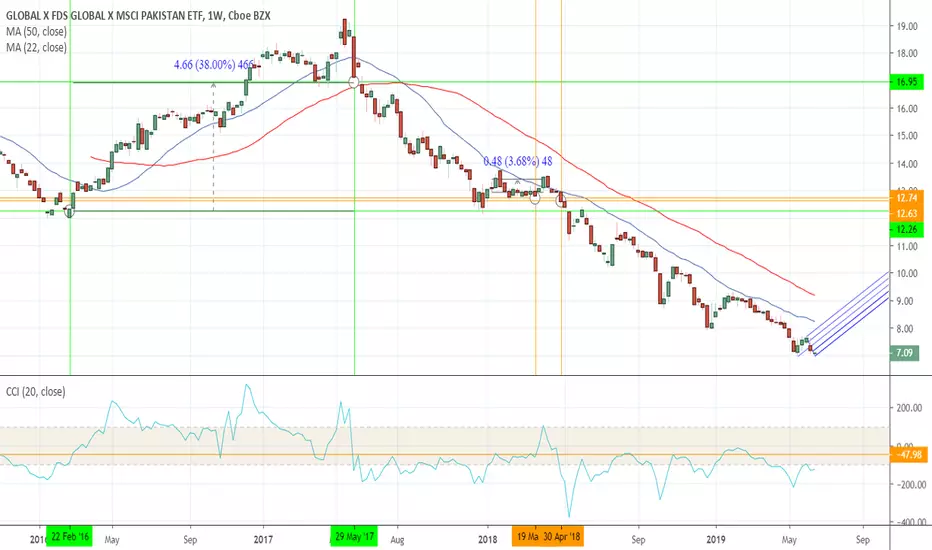The height and width of the screenshot is (550, 932).
Task: Select the 0.48 (3.68%) measurement label
Action: point(518,161)
